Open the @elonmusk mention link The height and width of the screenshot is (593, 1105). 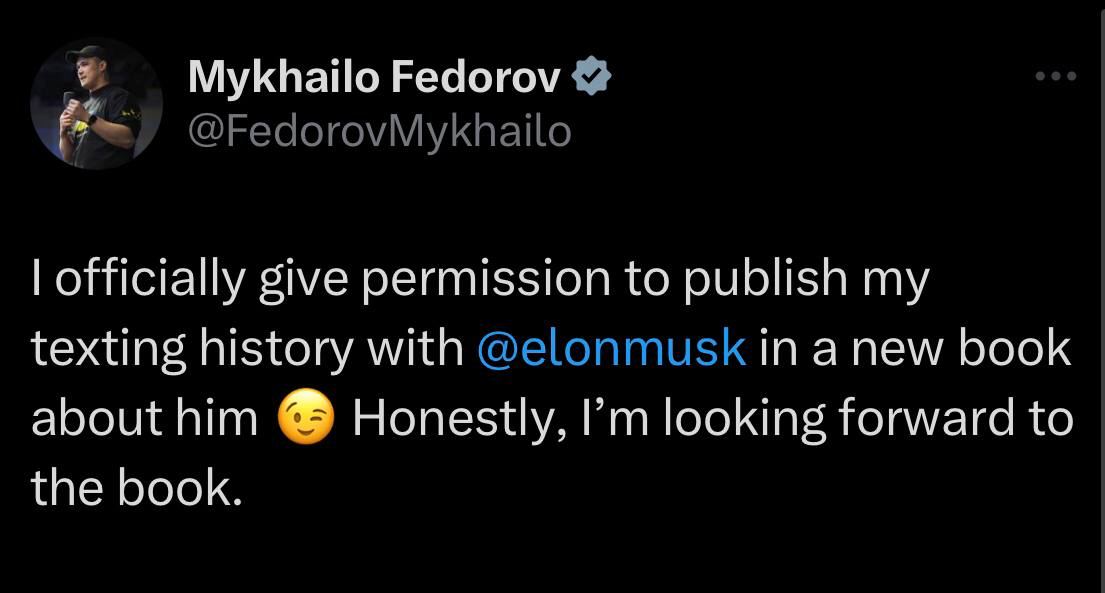(x=612, y=349)
